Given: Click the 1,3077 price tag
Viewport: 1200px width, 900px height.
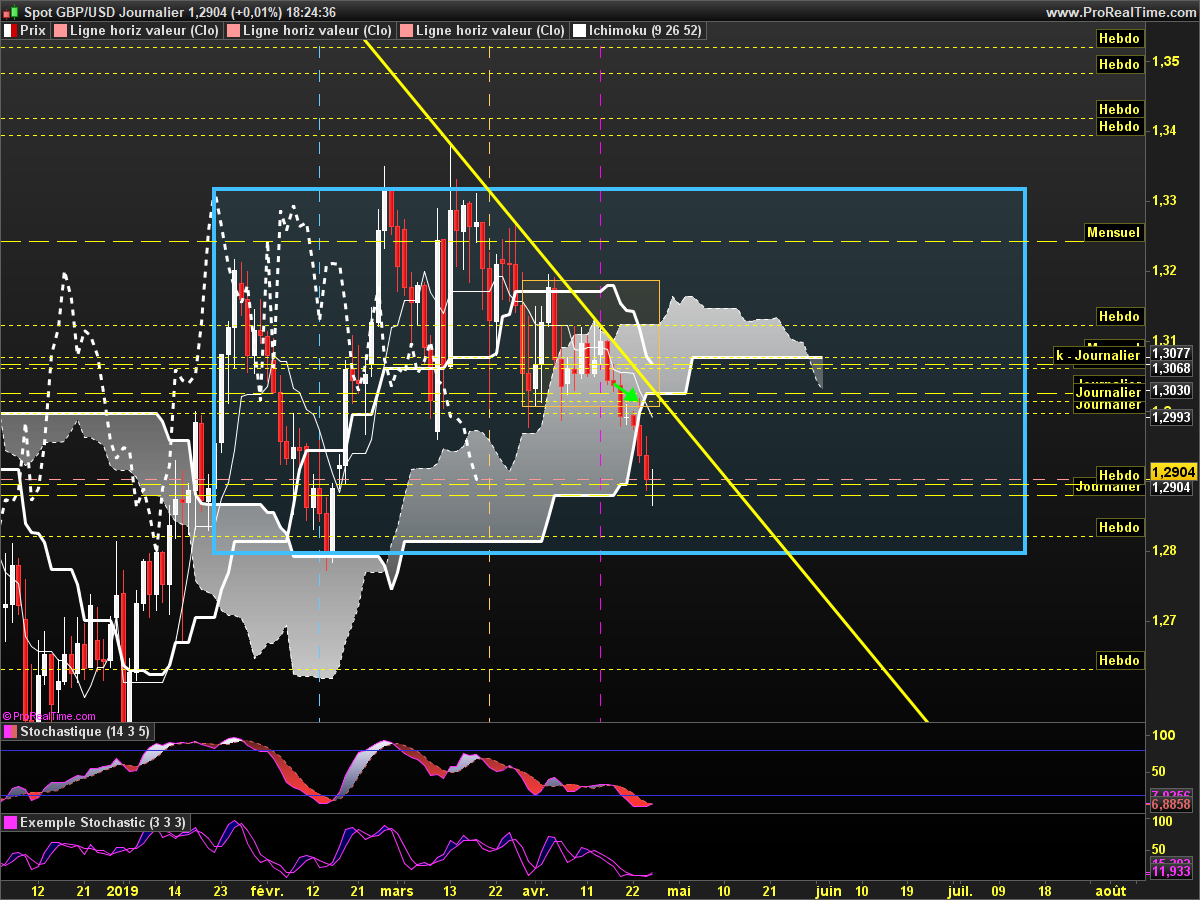Looking at the screenshot, I should click(1170, 353).
